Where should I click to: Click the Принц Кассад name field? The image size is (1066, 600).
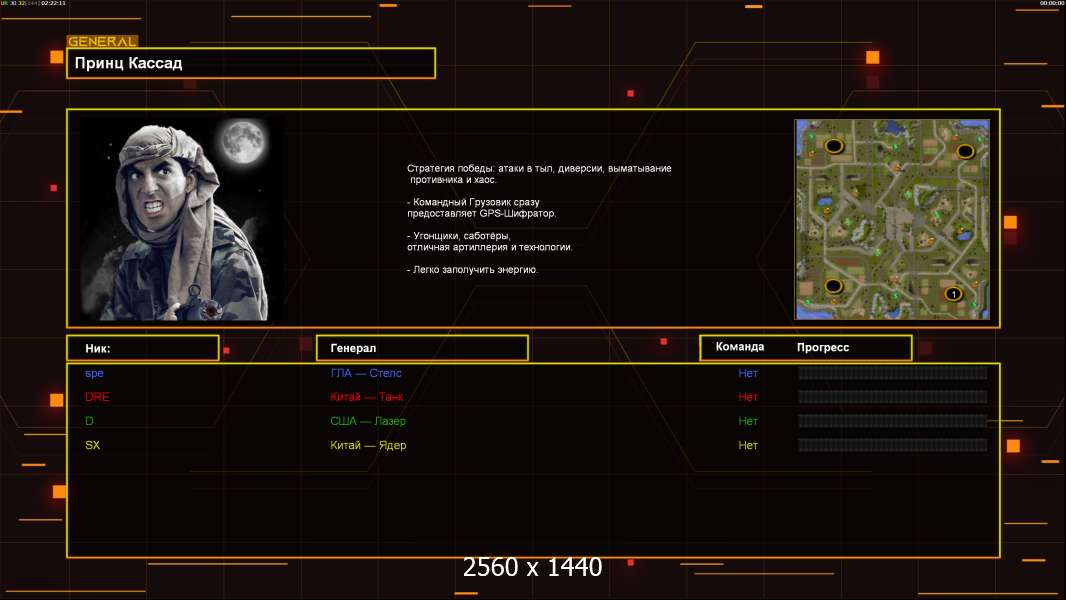250,63
